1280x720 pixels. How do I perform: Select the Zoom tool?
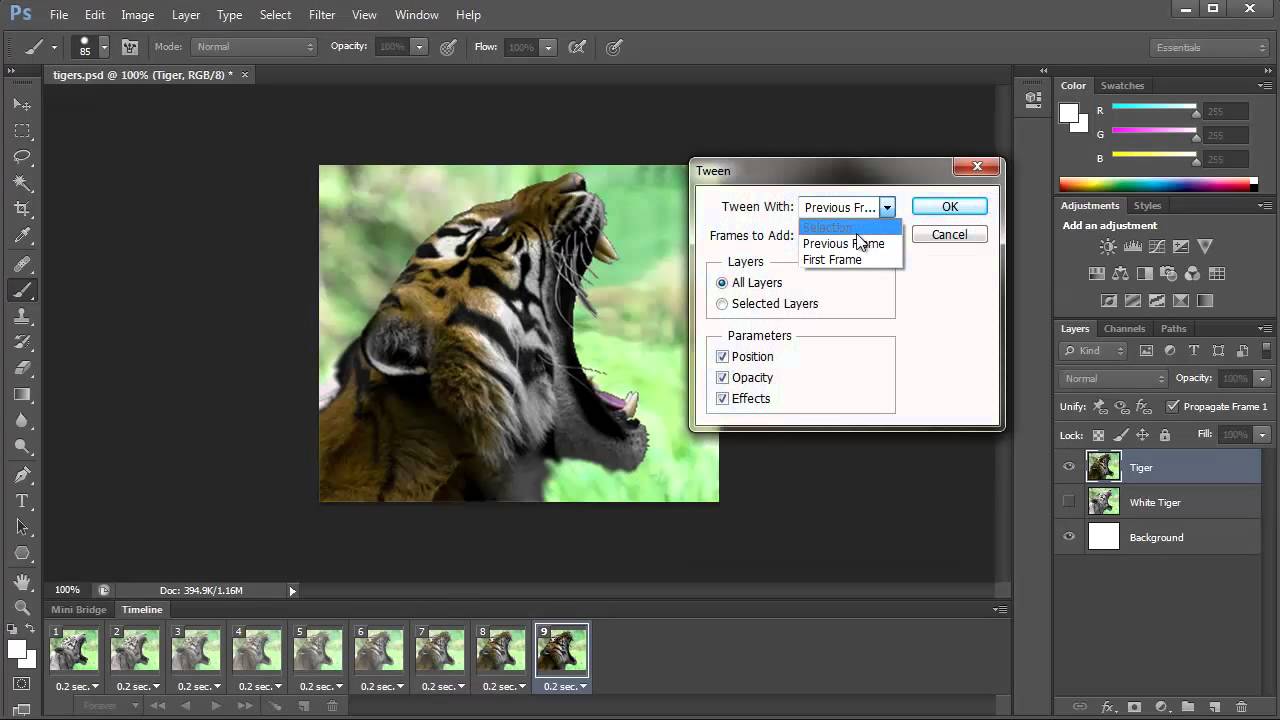(22, 605)
